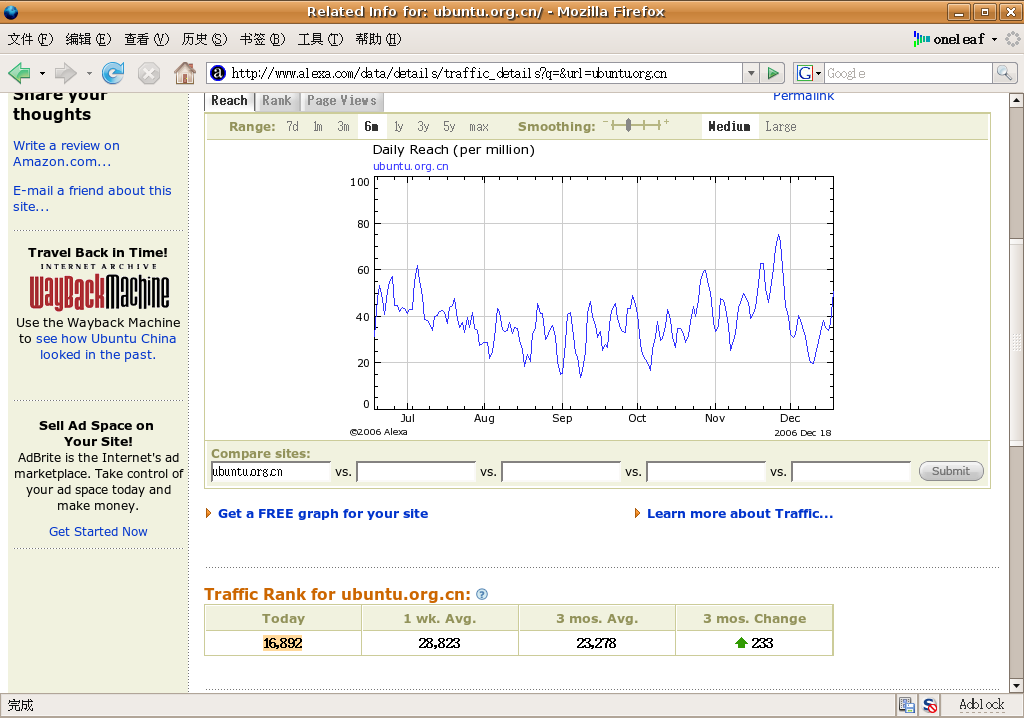This screenshot has width=1024, height=718.
Task: Open the Google search engine selector
Action: pyautogui.click(x=808, y=73)
